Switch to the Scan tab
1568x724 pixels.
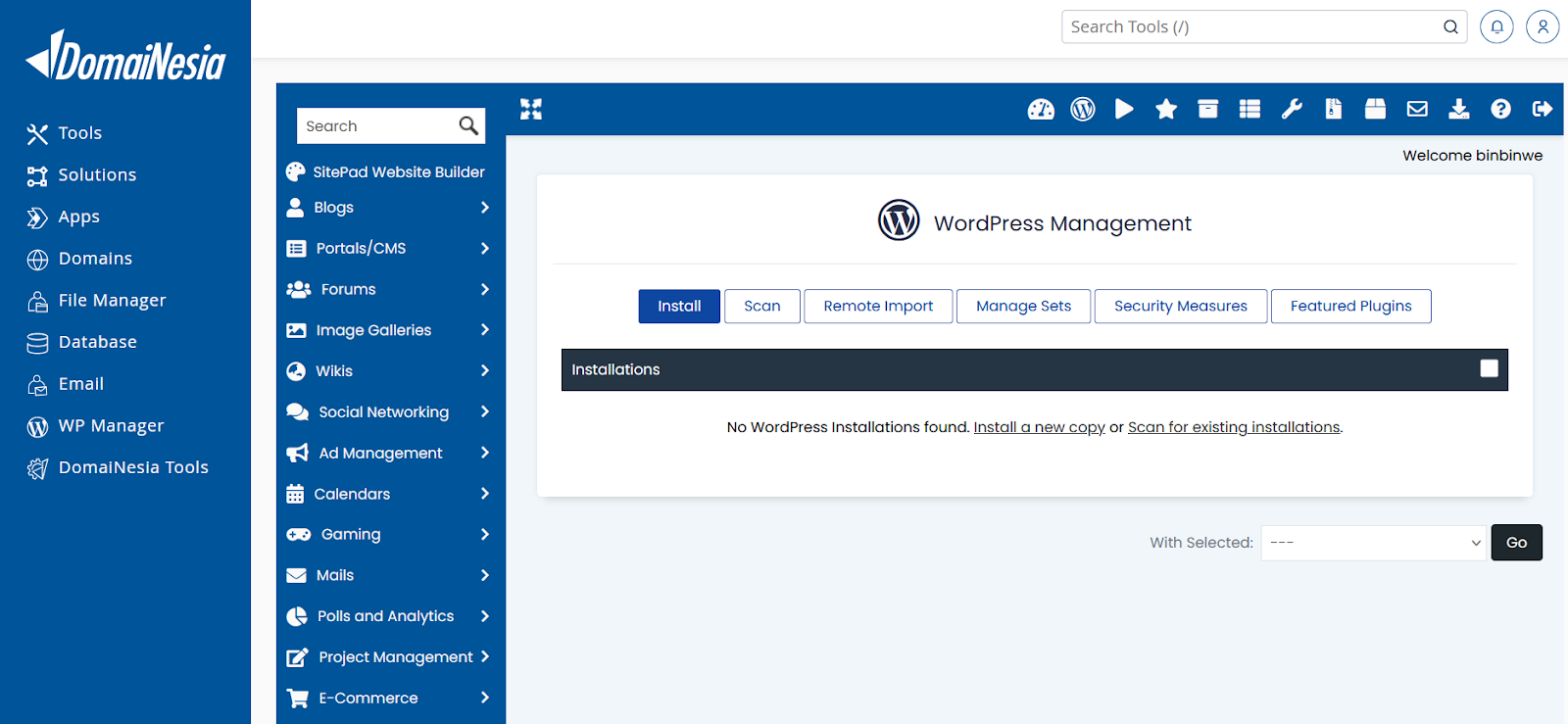click(762, 306)
